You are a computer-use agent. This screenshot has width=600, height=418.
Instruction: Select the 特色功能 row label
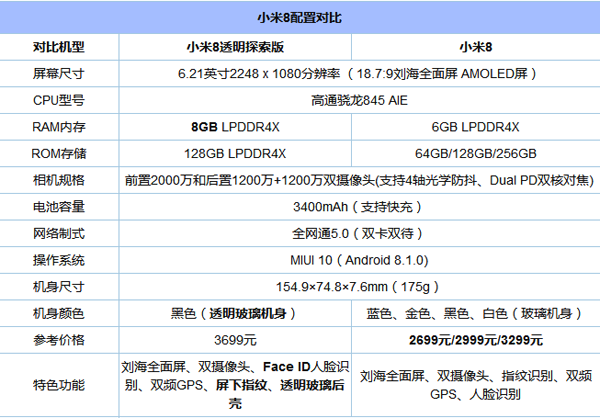[x=59, y=385]
